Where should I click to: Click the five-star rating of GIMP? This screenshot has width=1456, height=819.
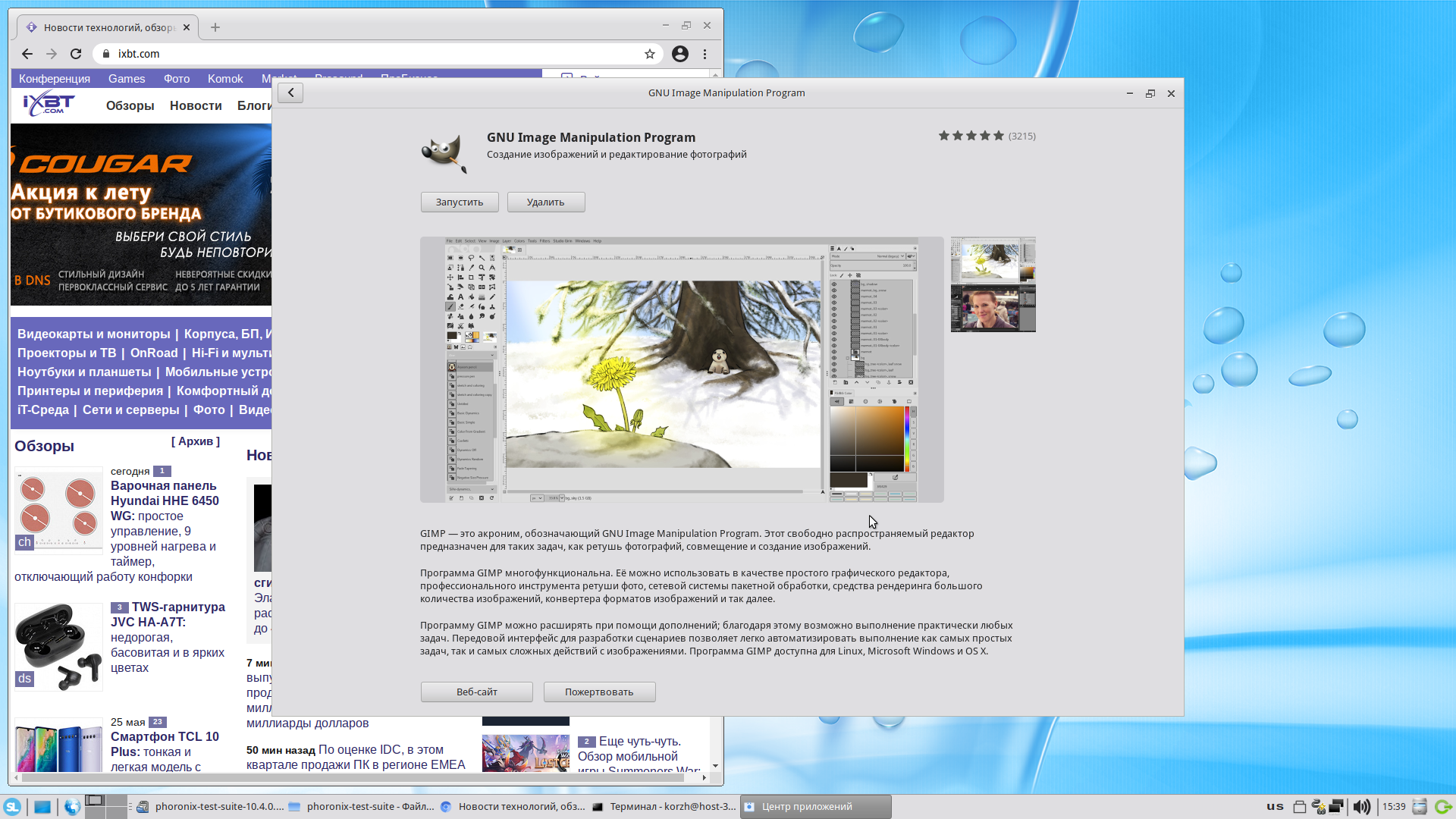[x=971, y=136]
